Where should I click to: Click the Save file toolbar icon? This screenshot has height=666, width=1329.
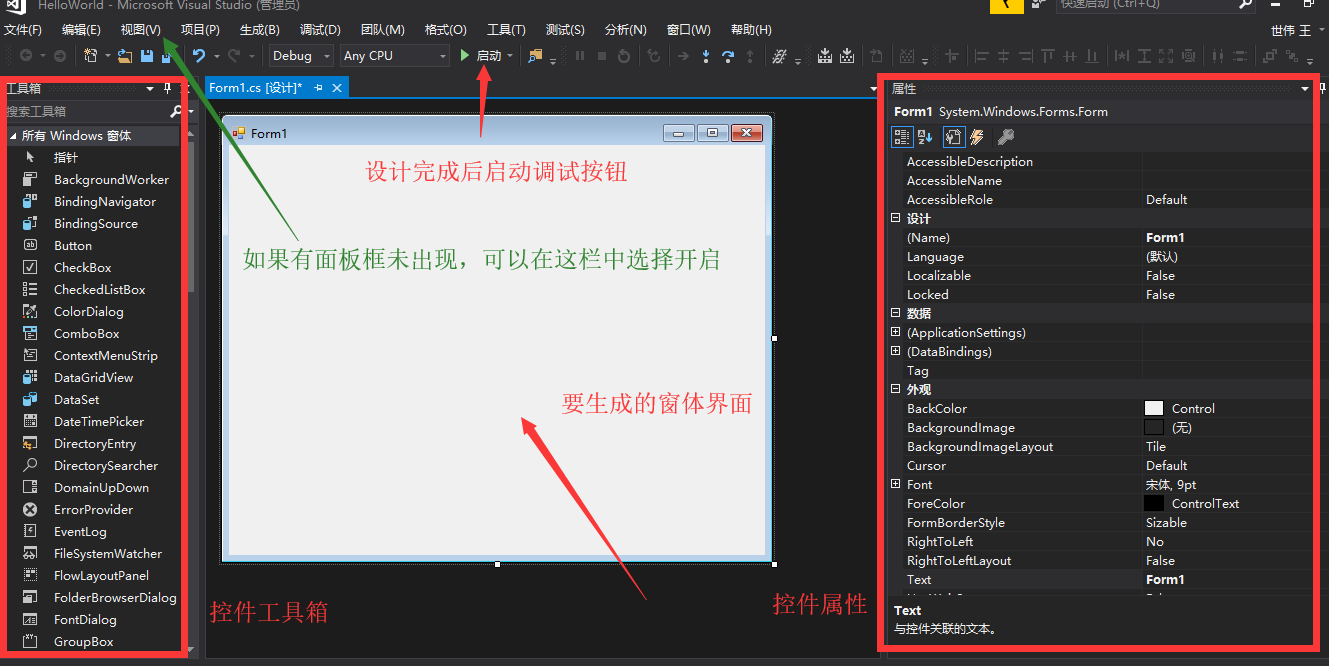[147, 56]
